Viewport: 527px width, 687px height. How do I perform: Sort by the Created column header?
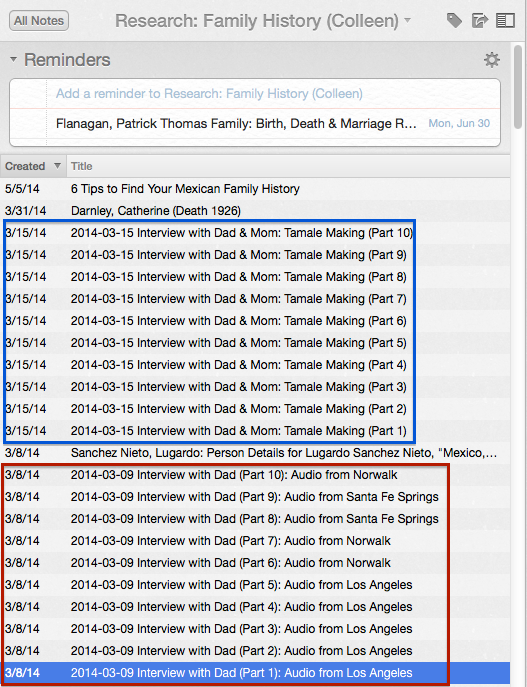pyautogui.click(x=33, y=166)
